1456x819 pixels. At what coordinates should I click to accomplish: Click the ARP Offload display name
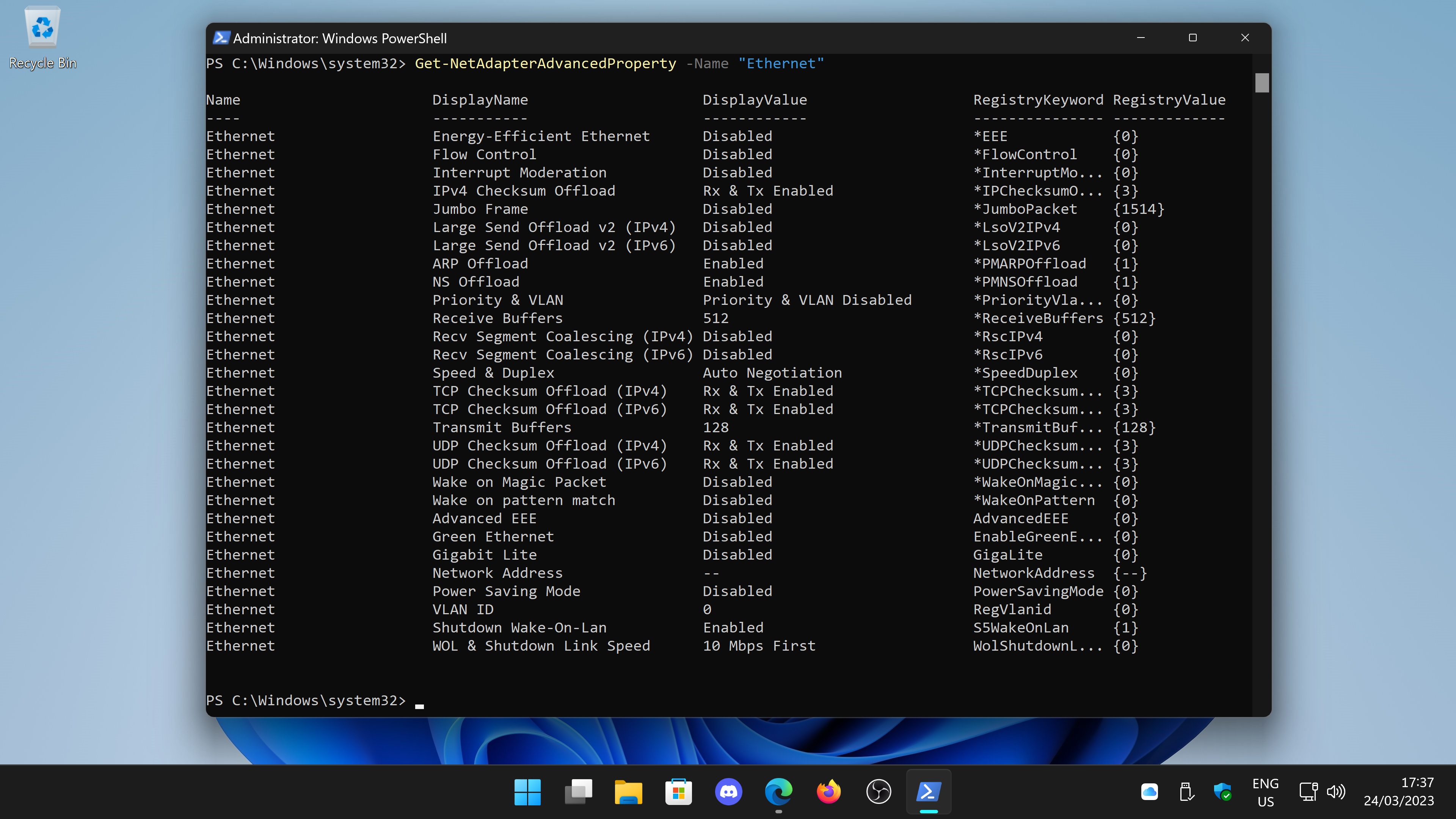click(480, 264)
